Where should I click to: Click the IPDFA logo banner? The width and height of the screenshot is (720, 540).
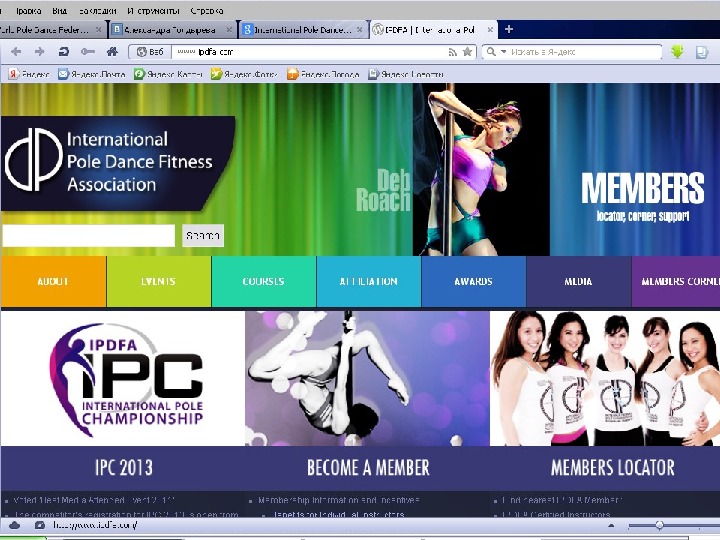click(x=118, y=163)
